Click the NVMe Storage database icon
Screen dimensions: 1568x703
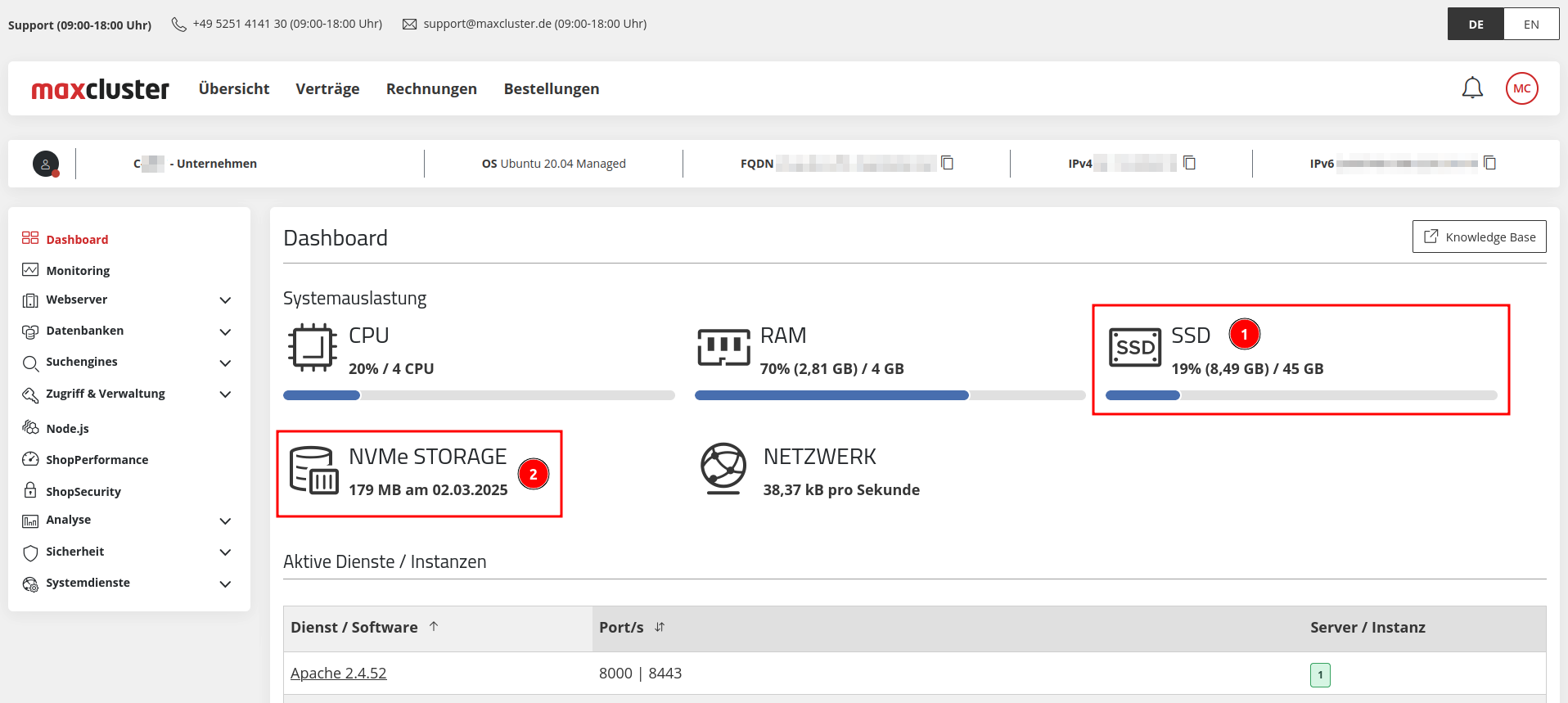[314, 470]
